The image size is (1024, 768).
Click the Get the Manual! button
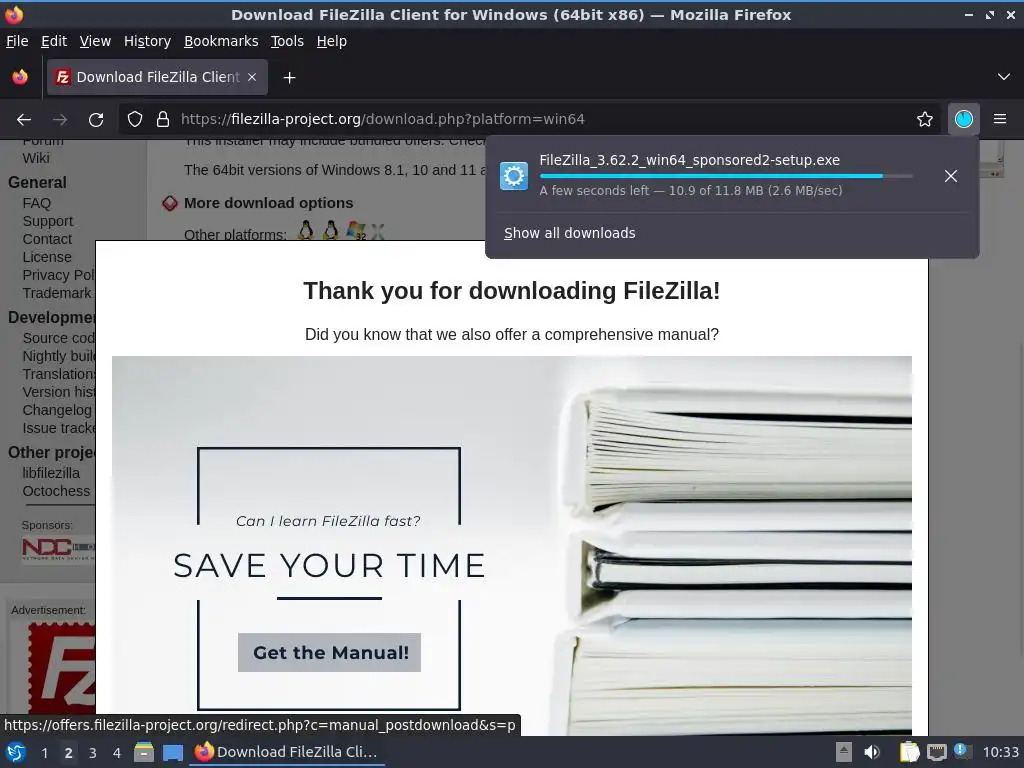tap(329, 652)
